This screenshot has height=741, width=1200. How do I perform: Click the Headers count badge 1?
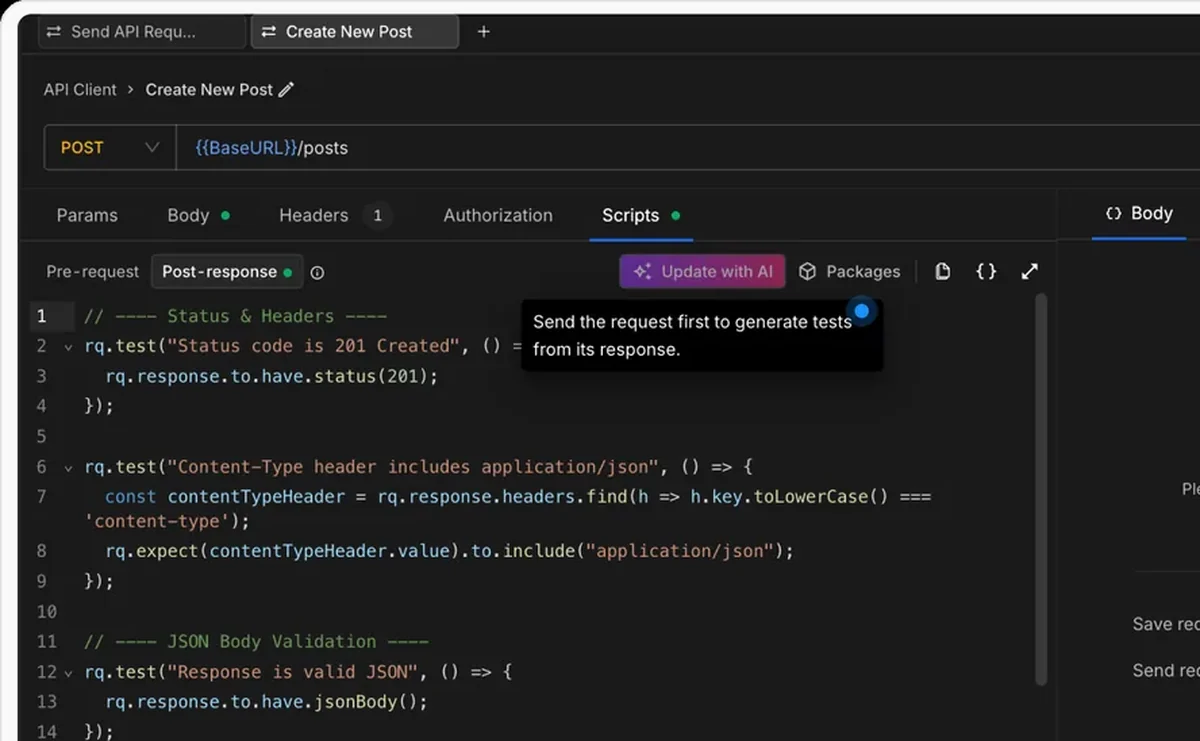[377, 215]
